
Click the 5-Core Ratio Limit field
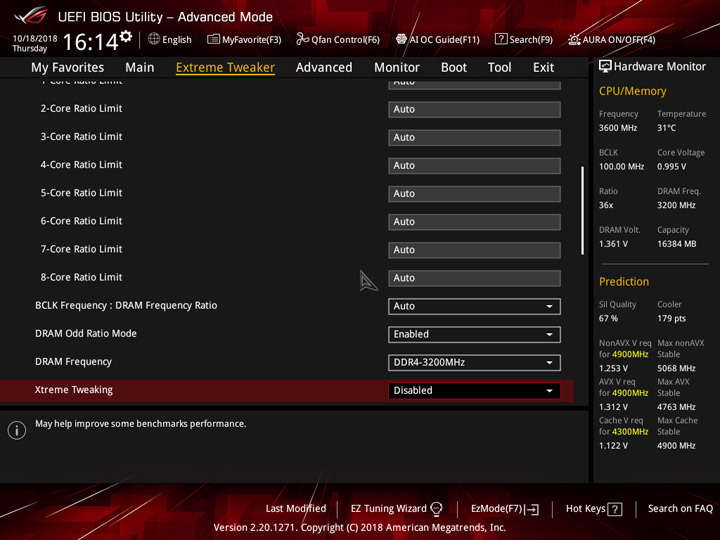[x=474, y=194]
